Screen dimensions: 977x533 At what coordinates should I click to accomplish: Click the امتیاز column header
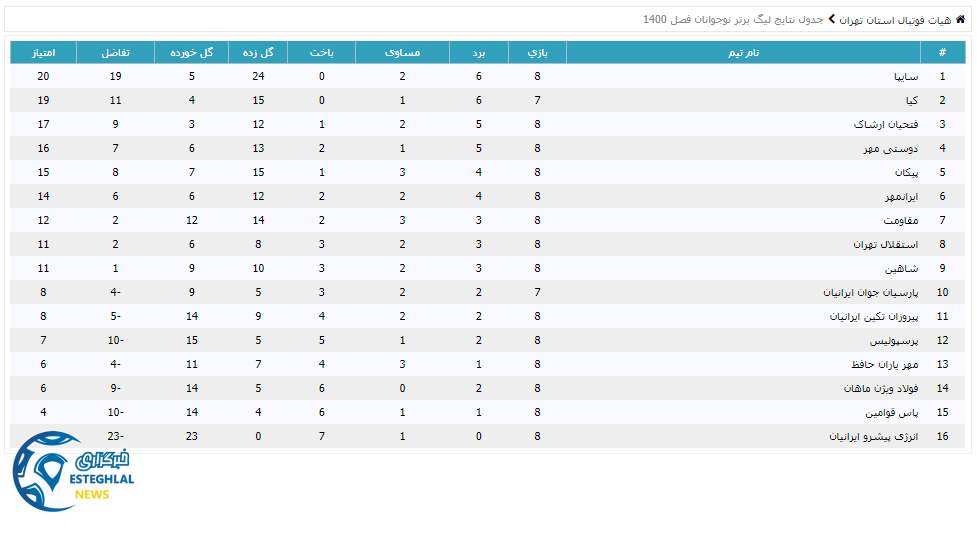43,52
